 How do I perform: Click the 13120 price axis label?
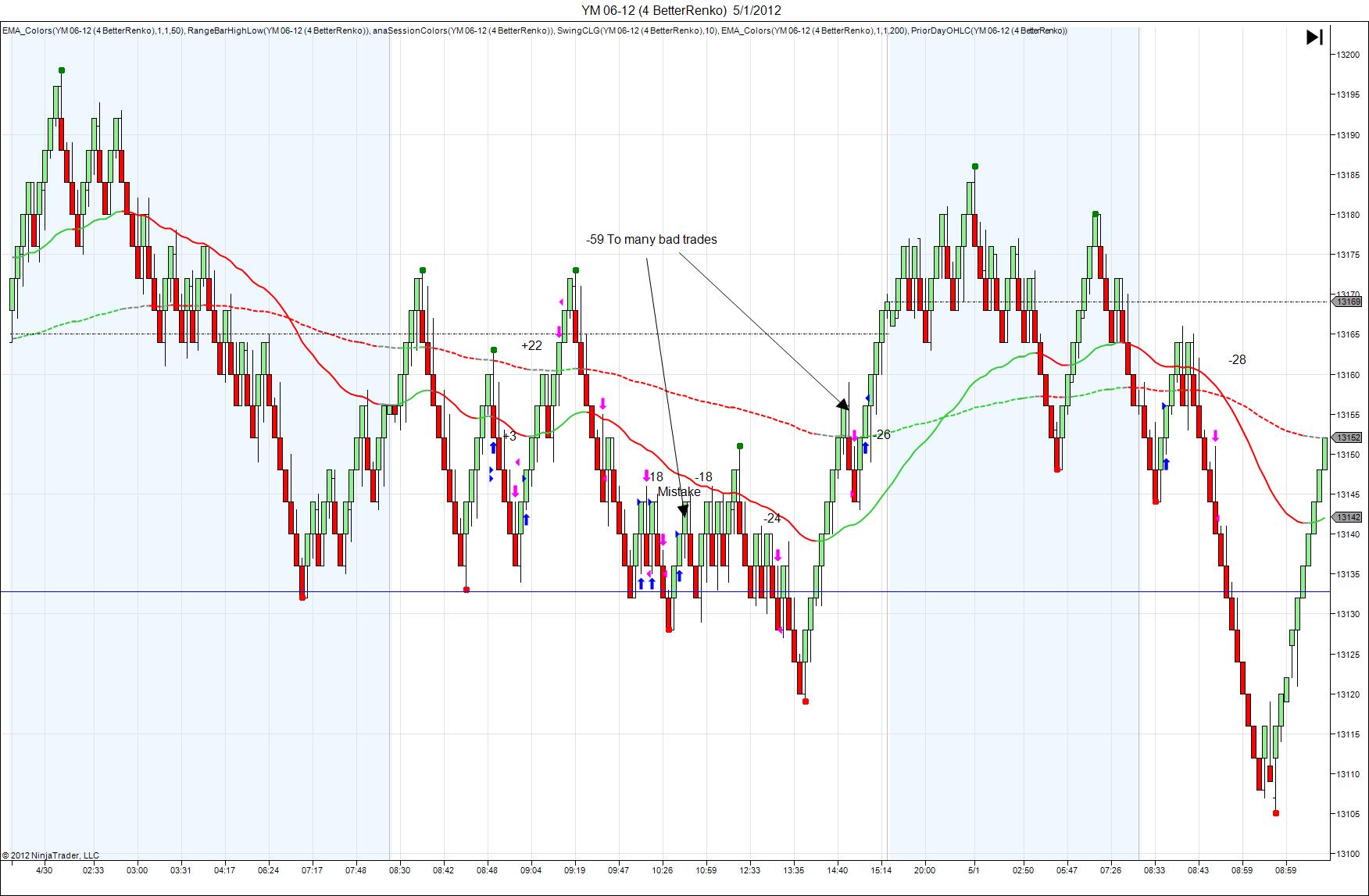pyautogui.click(x=1348, y=694)
